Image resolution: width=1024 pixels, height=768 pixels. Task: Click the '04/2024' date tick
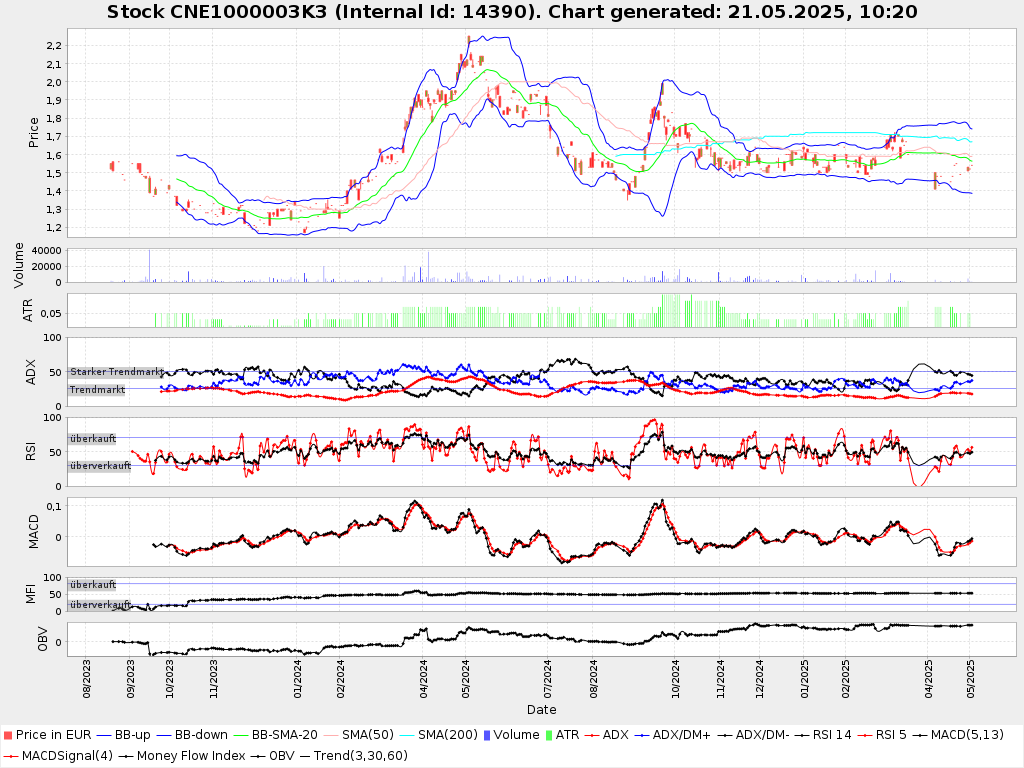pos(423,679)
